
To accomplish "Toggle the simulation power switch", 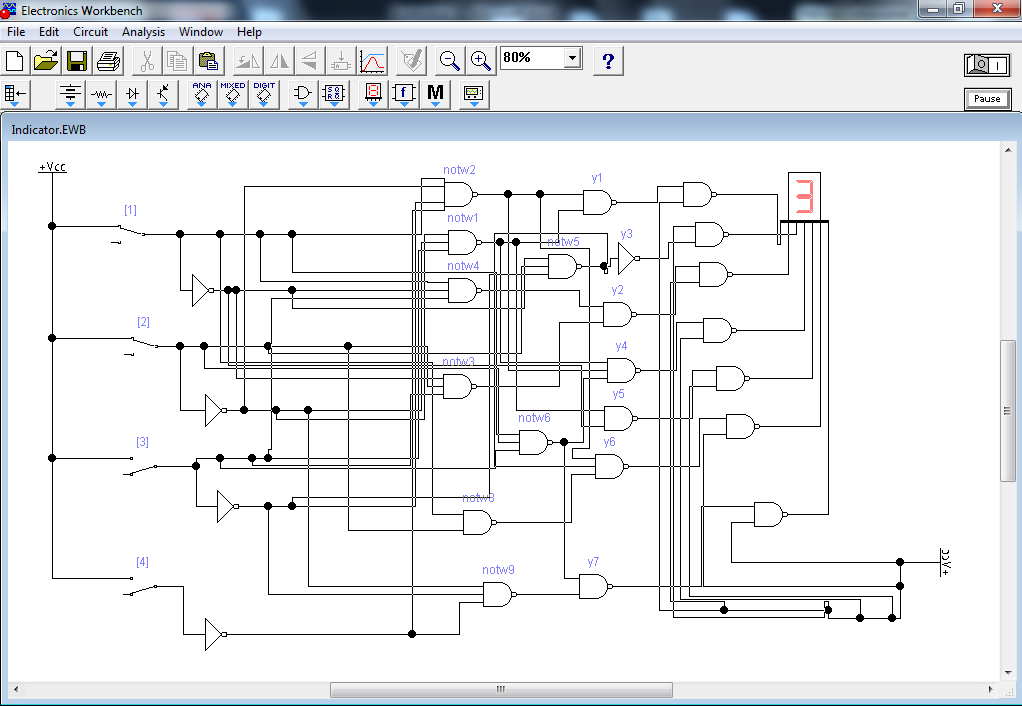I will (987, 65).
